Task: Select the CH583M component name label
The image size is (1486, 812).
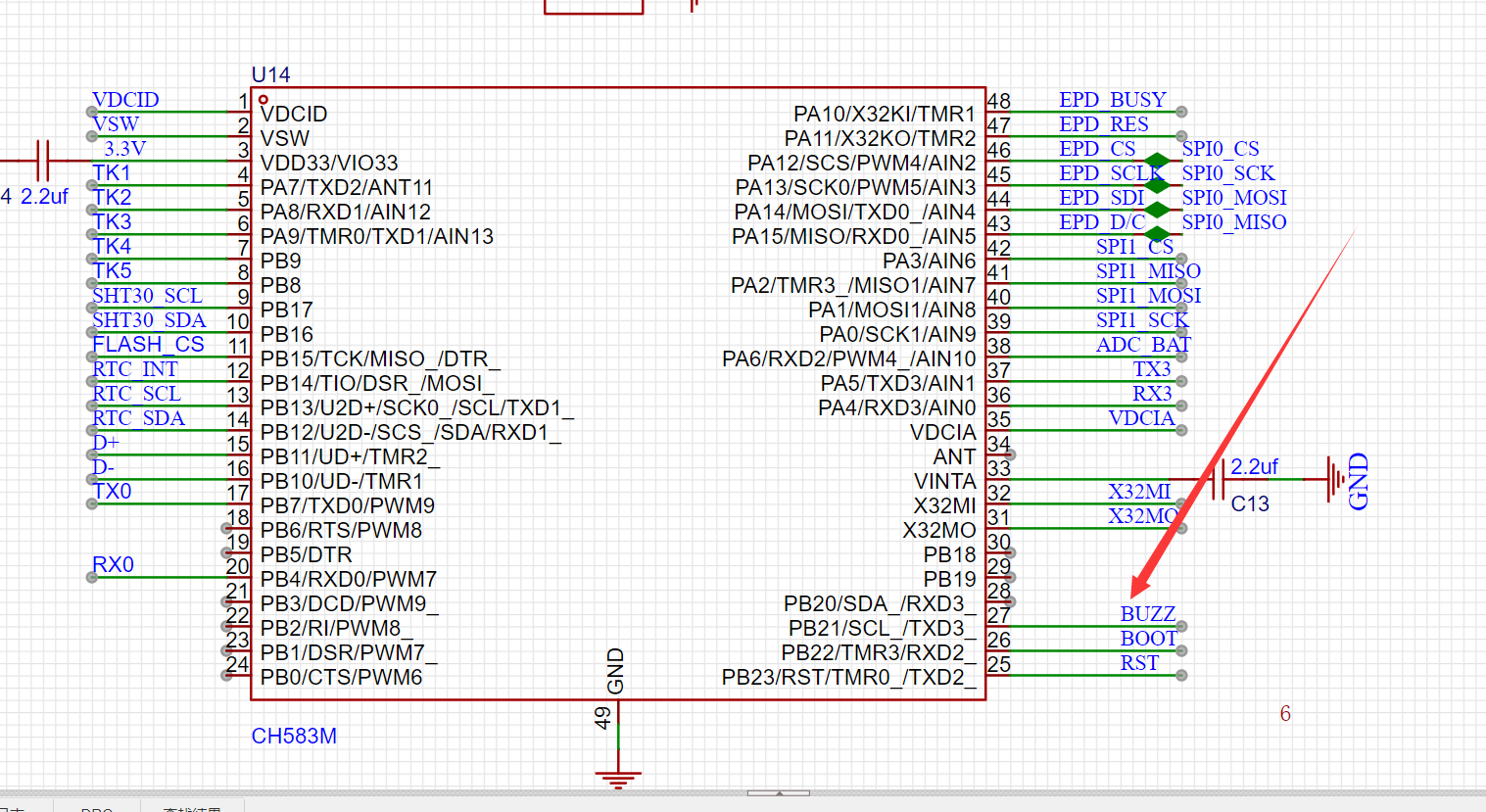Action: pyautogui.click(x=294, y=736)
